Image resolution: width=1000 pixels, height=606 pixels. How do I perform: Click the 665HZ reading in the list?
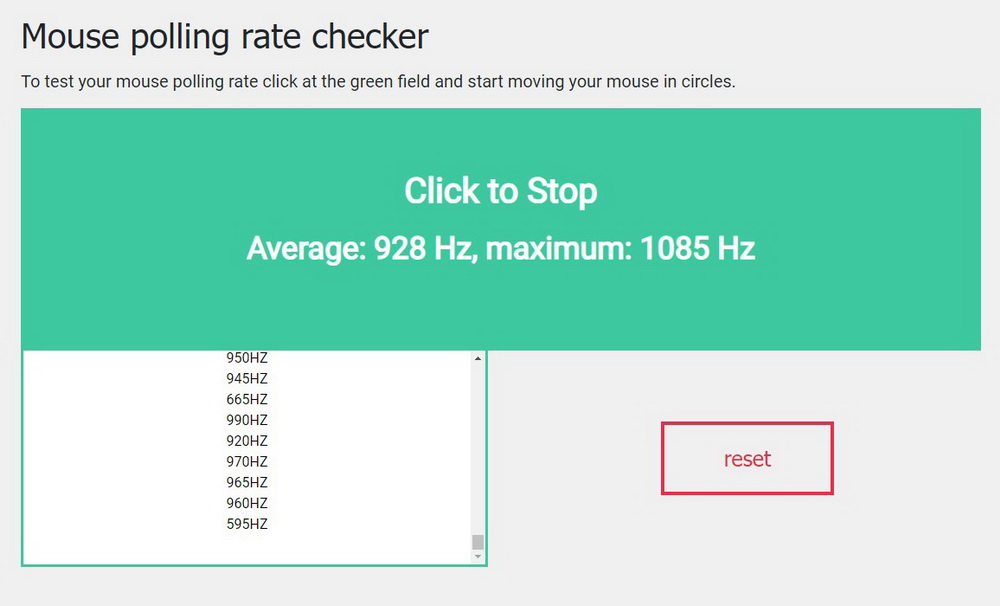coord(247,399)
